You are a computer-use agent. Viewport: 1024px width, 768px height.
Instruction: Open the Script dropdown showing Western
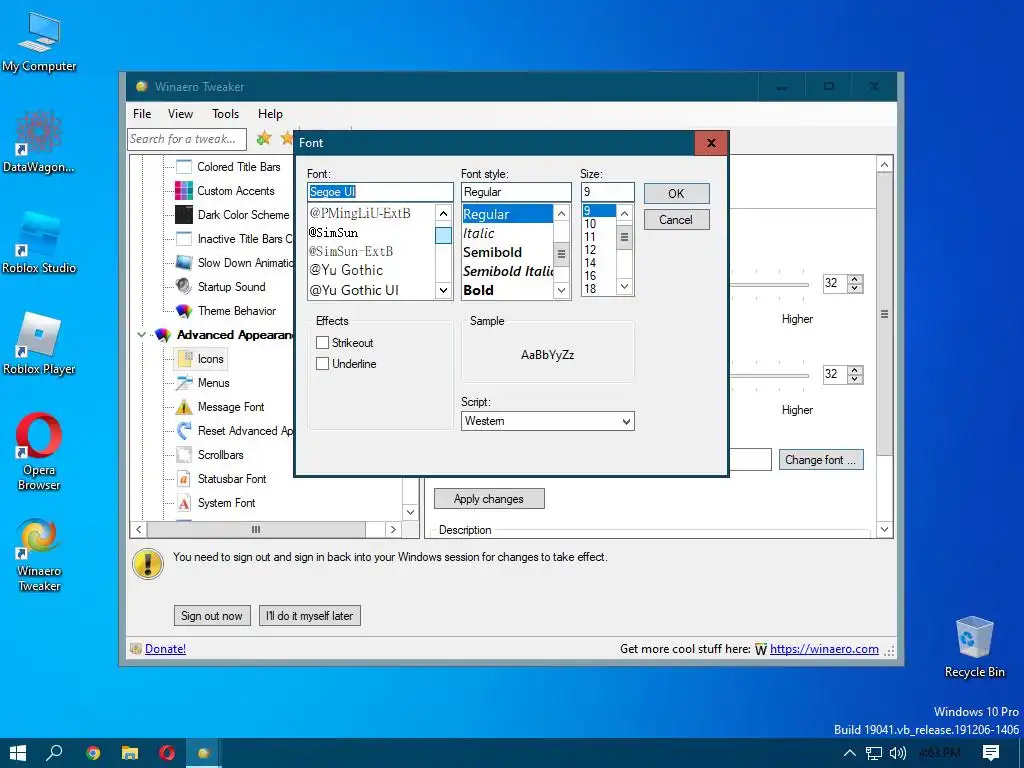click(547, 421)
